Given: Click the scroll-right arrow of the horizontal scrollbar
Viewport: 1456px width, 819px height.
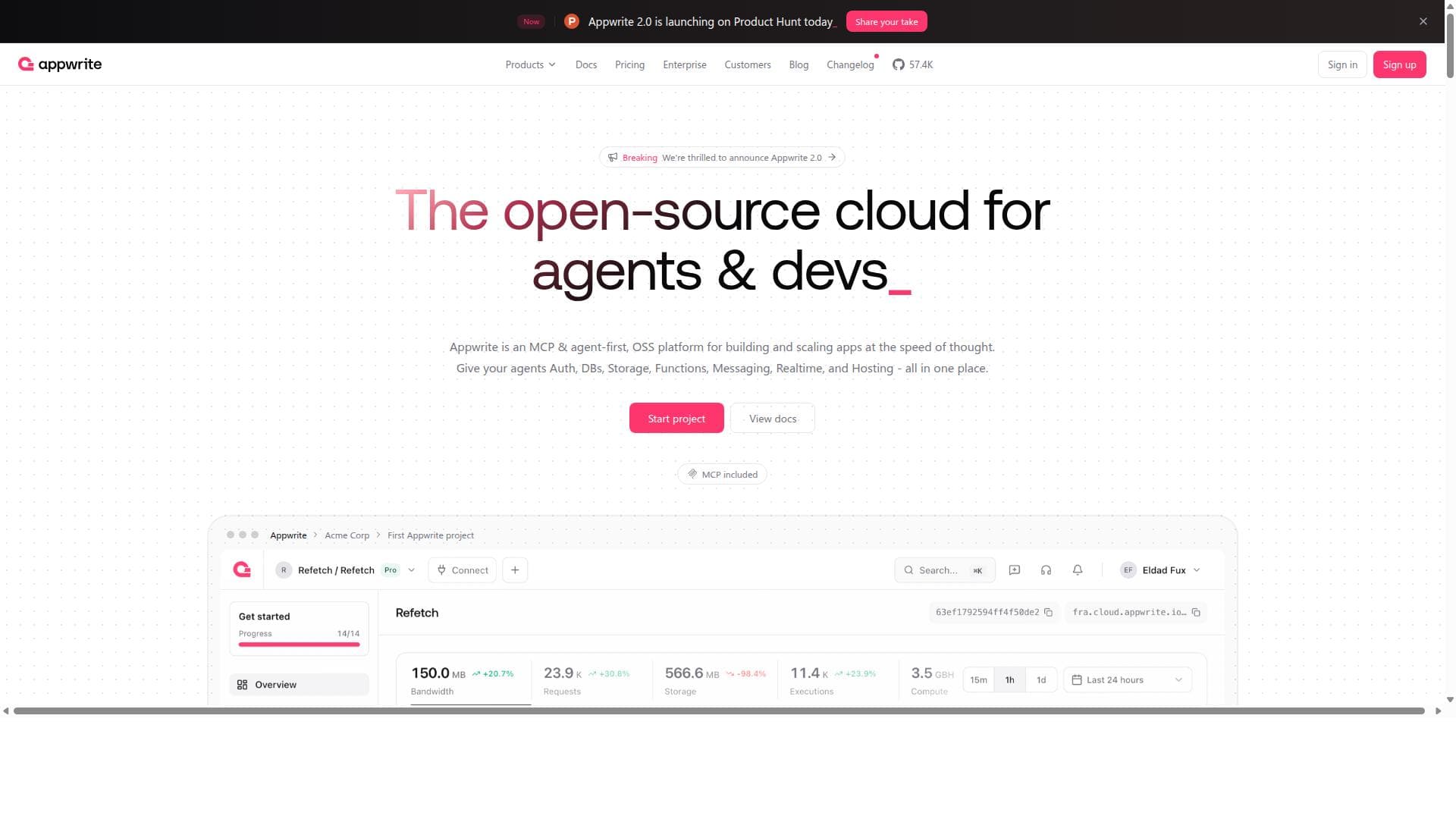Looking at the screenshot, I should pos(1438,711).
